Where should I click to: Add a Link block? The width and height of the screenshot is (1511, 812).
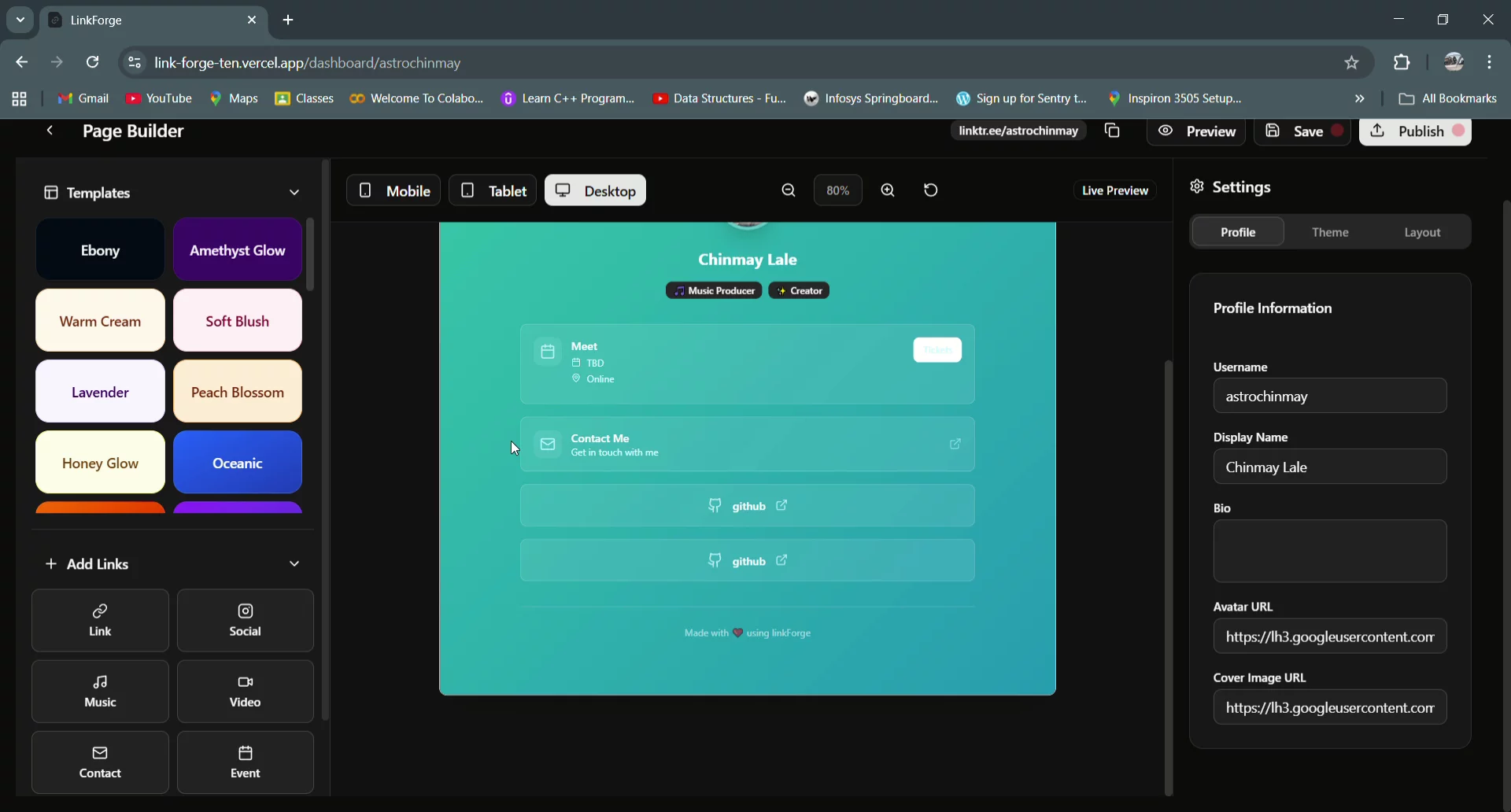coord(99,621)
